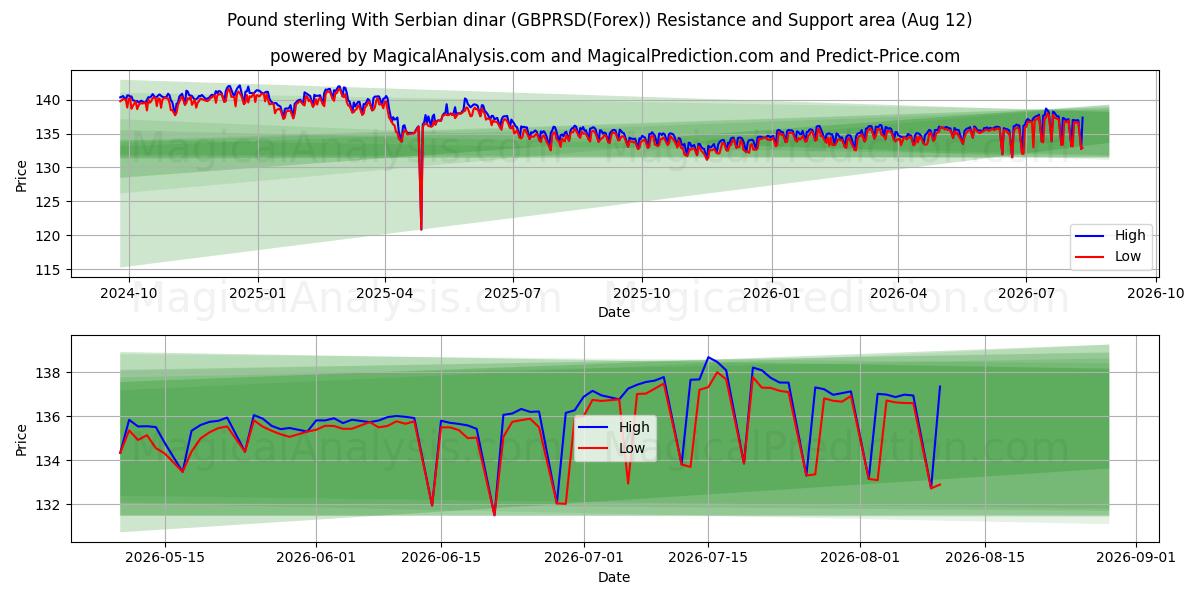The height and width of the screenshot is (600, 1200).
Task: Click the sharp price dip near 2025-04
Action: 421,228
